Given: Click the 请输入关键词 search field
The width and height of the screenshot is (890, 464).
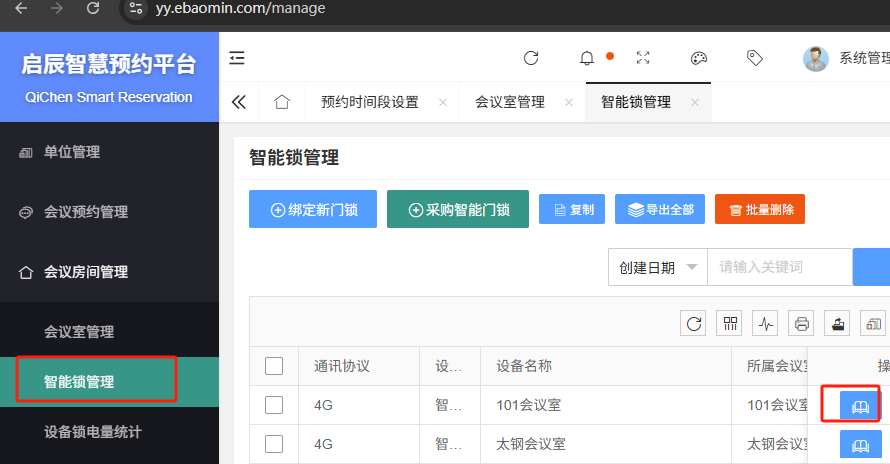Looking at the screenshot, I should click(x=778, y=267).
